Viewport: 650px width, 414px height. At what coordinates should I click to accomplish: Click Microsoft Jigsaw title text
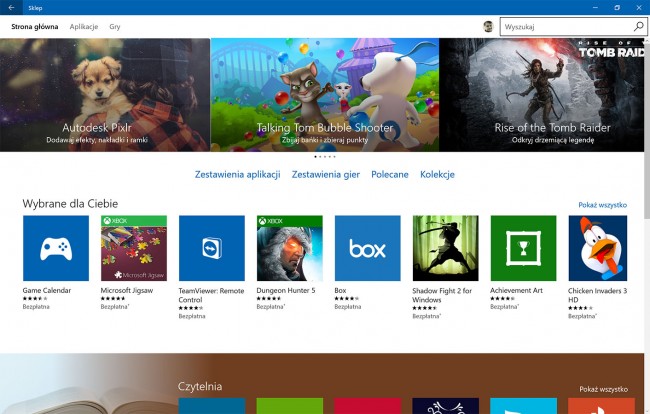pos(127,290)
